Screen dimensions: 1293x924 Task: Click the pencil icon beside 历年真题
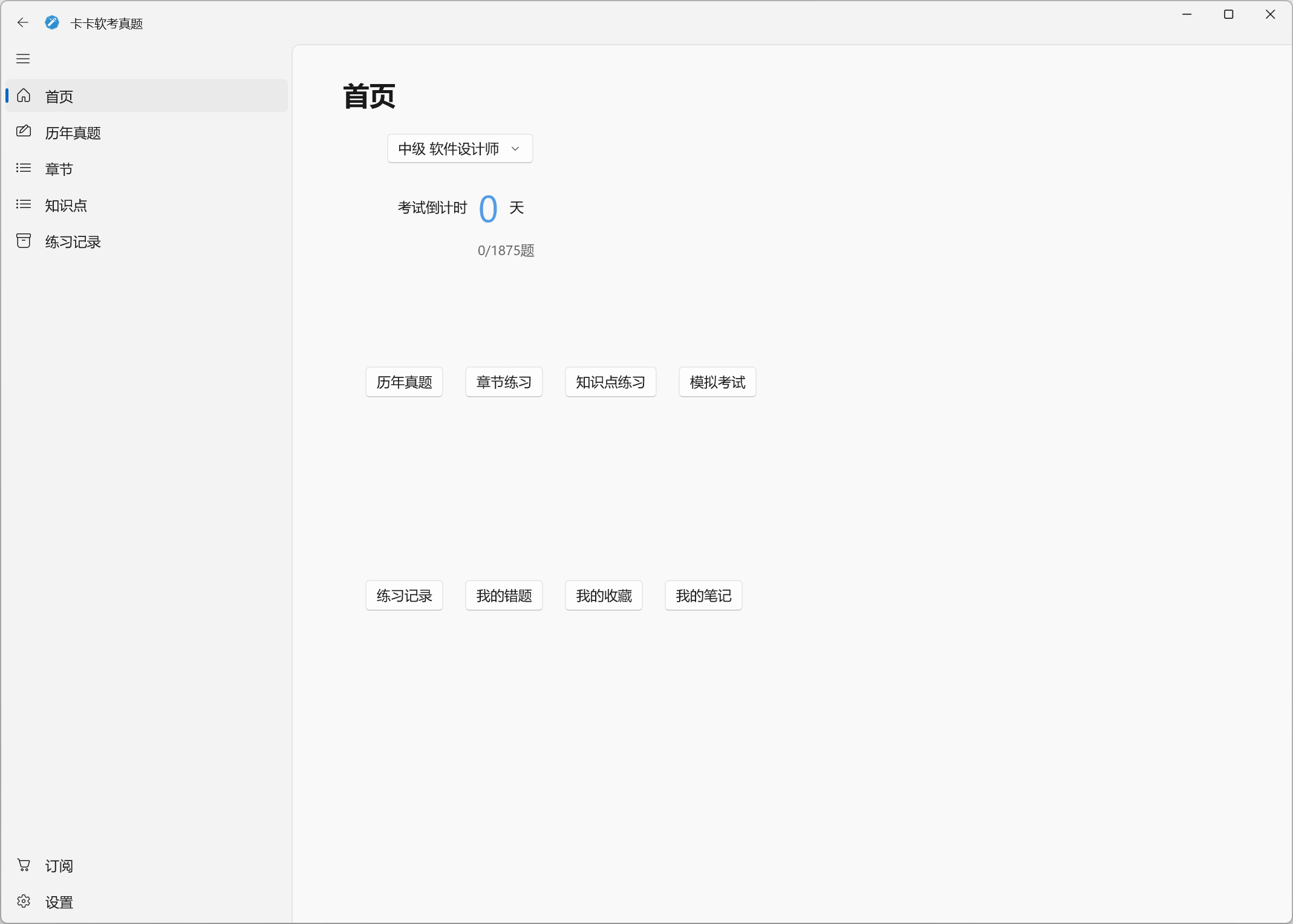tap(24, 131)
